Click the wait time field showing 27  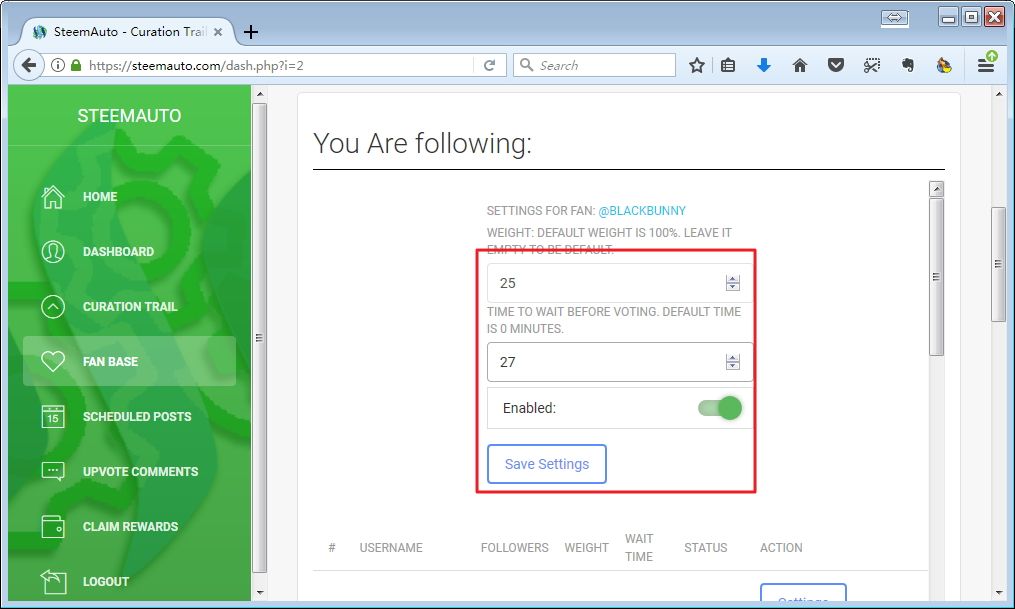(620, 362)
